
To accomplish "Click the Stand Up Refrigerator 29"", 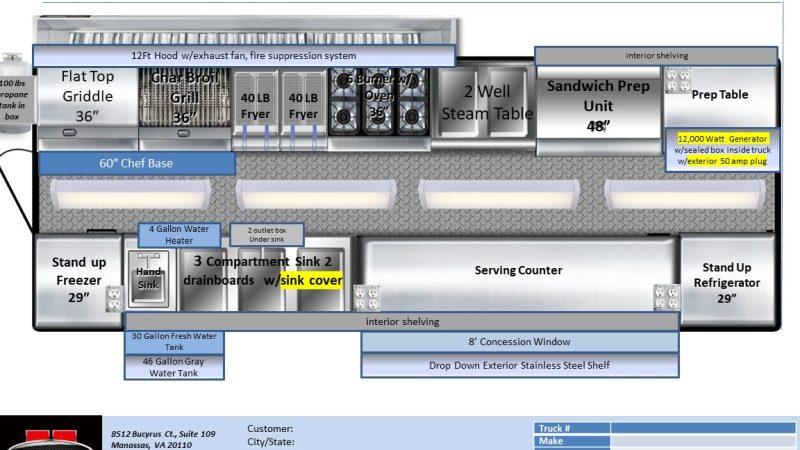I will tap(727, 282).
